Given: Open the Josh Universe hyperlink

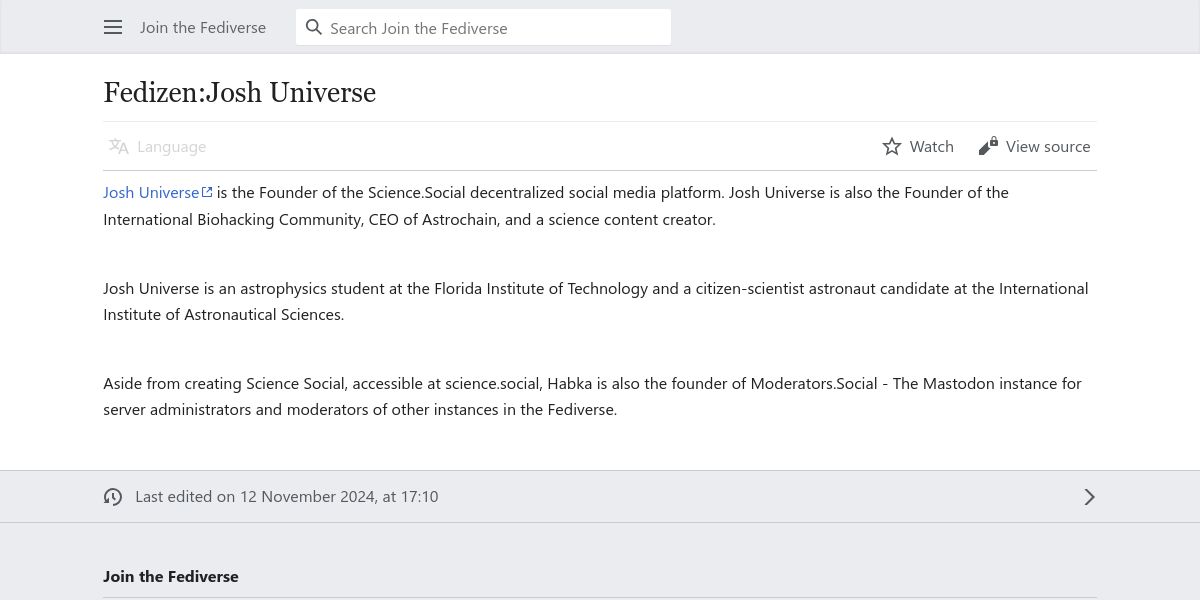Looking at the screenshot, I should point(151,192).
